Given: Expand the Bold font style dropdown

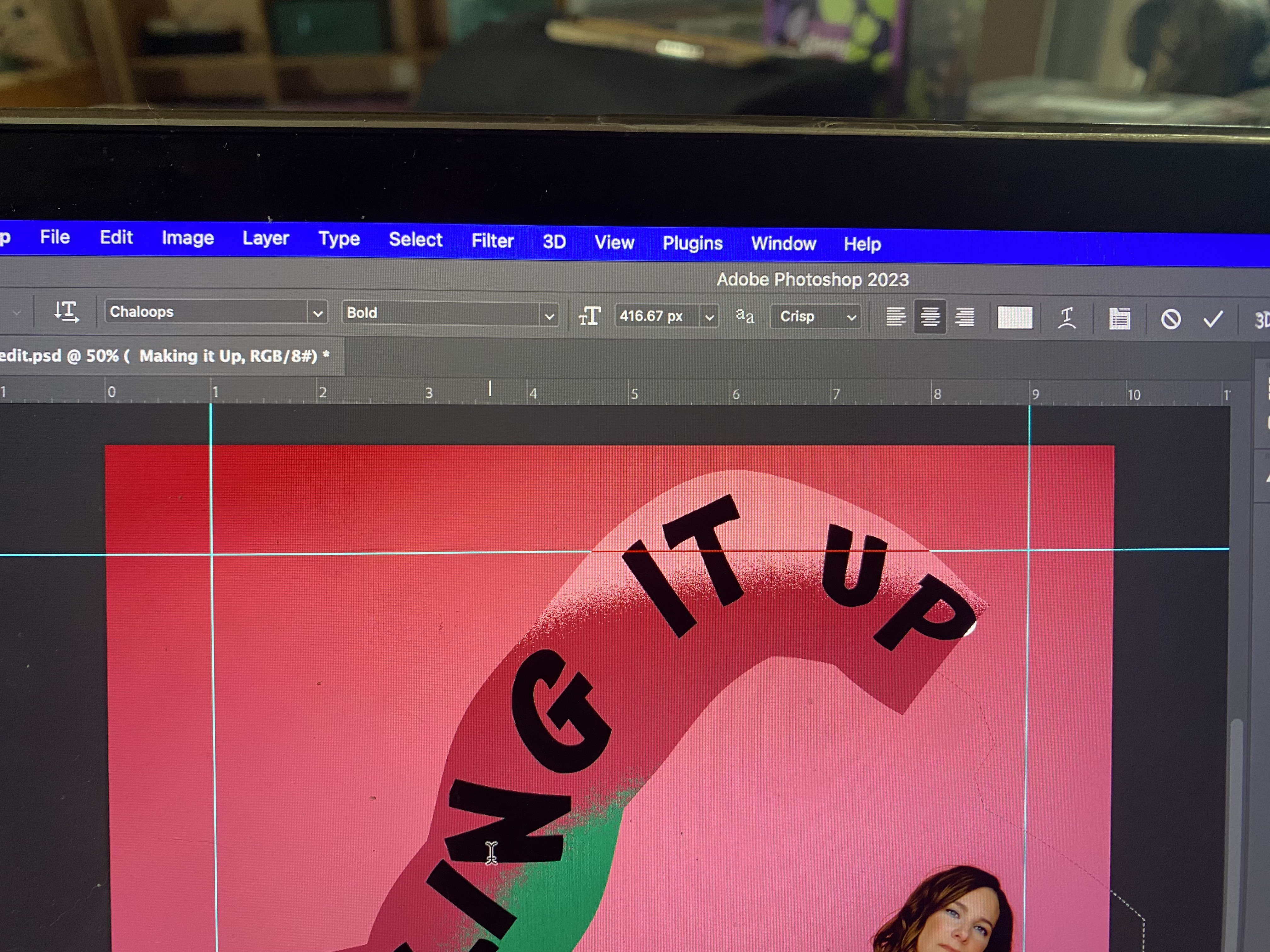Looking at the screenshot, I should pyautogui.click(x=549, y=316).
